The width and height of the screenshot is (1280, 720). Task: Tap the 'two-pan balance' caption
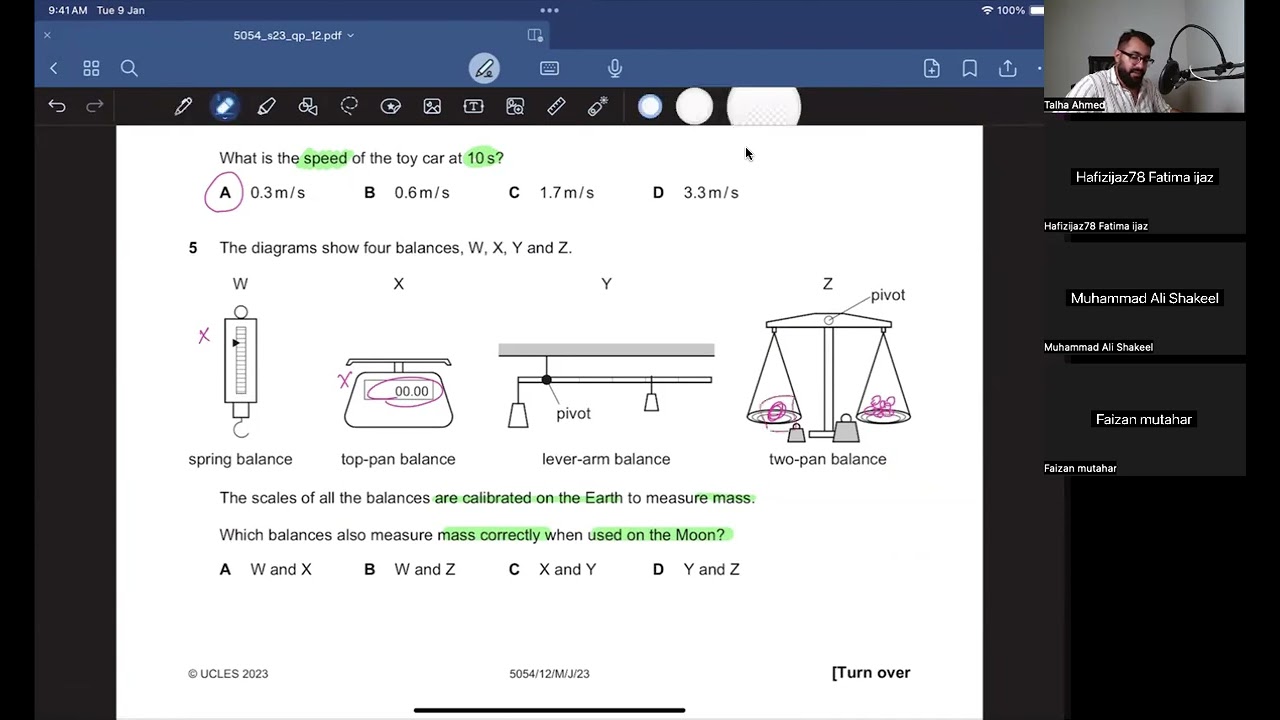(828, 459)
